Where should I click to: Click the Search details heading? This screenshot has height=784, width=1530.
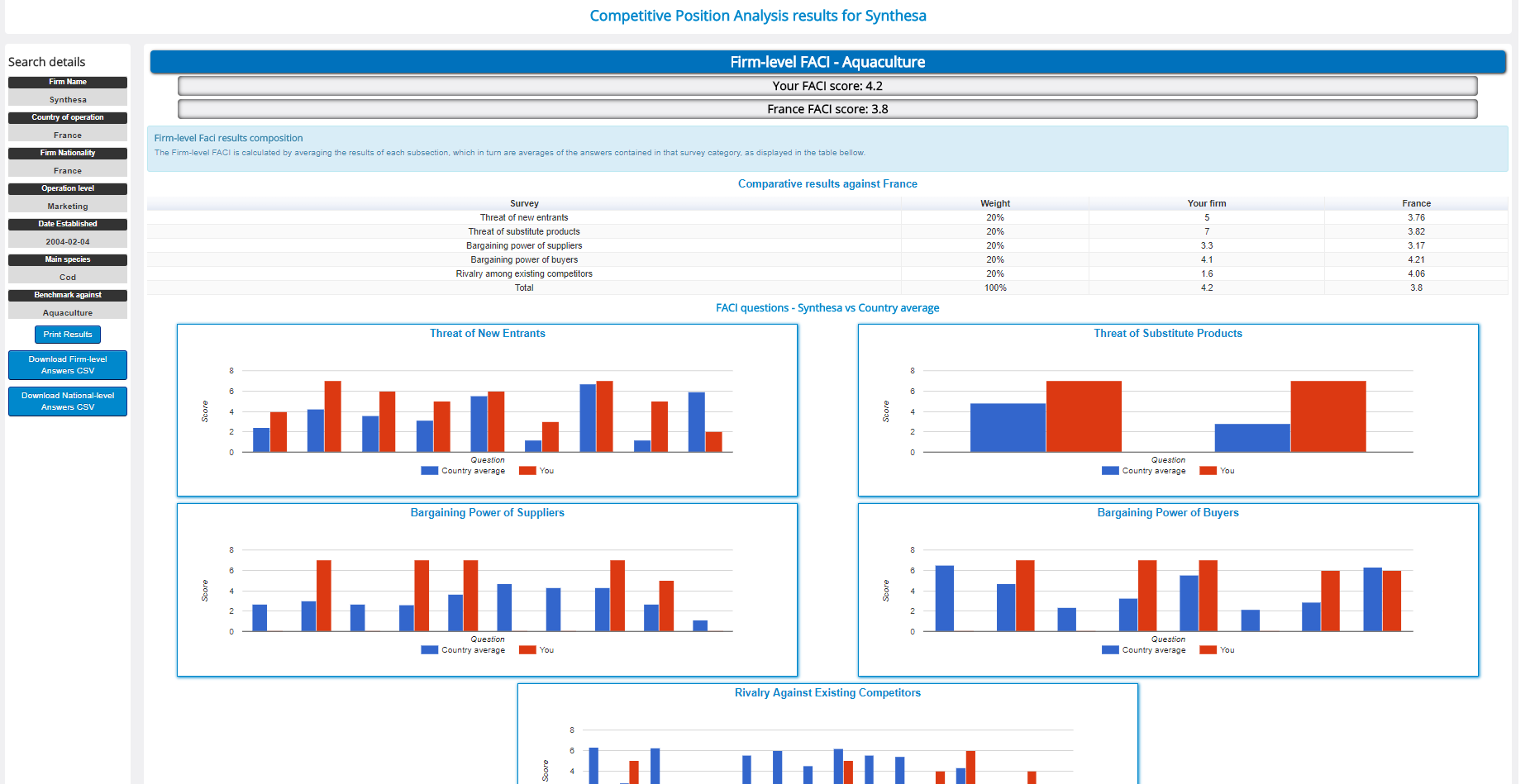tap(46, 62)
